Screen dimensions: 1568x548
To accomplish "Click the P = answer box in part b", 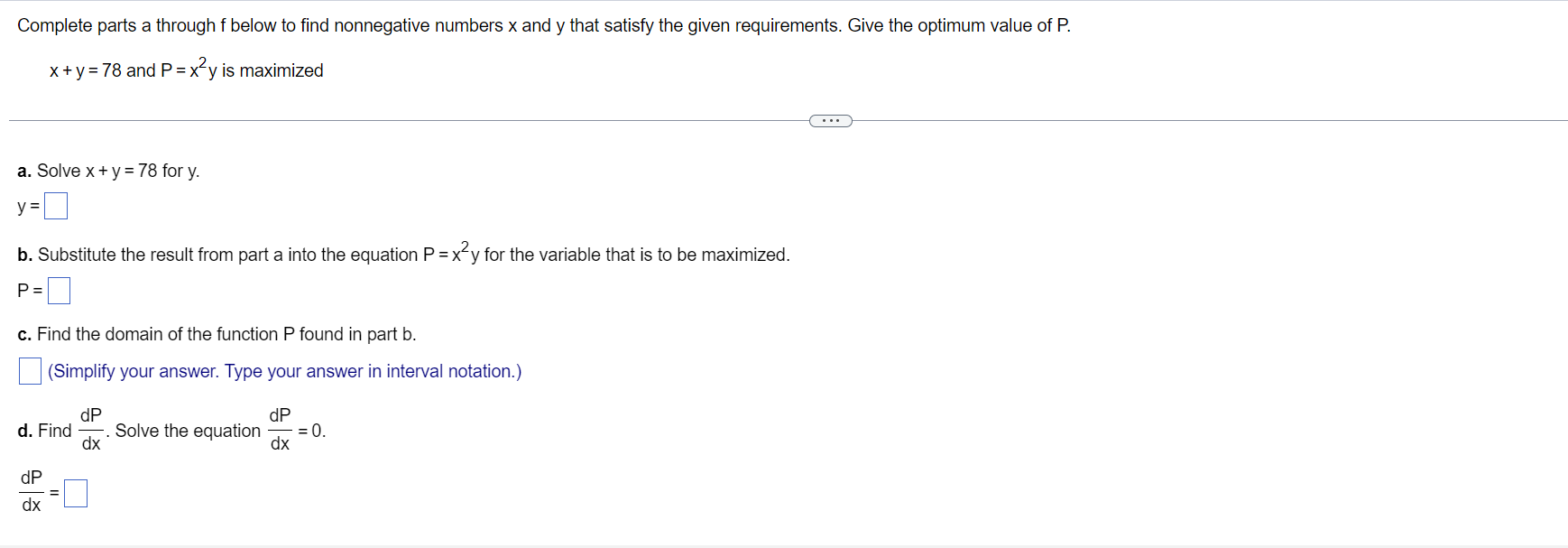I will [60, 290].
